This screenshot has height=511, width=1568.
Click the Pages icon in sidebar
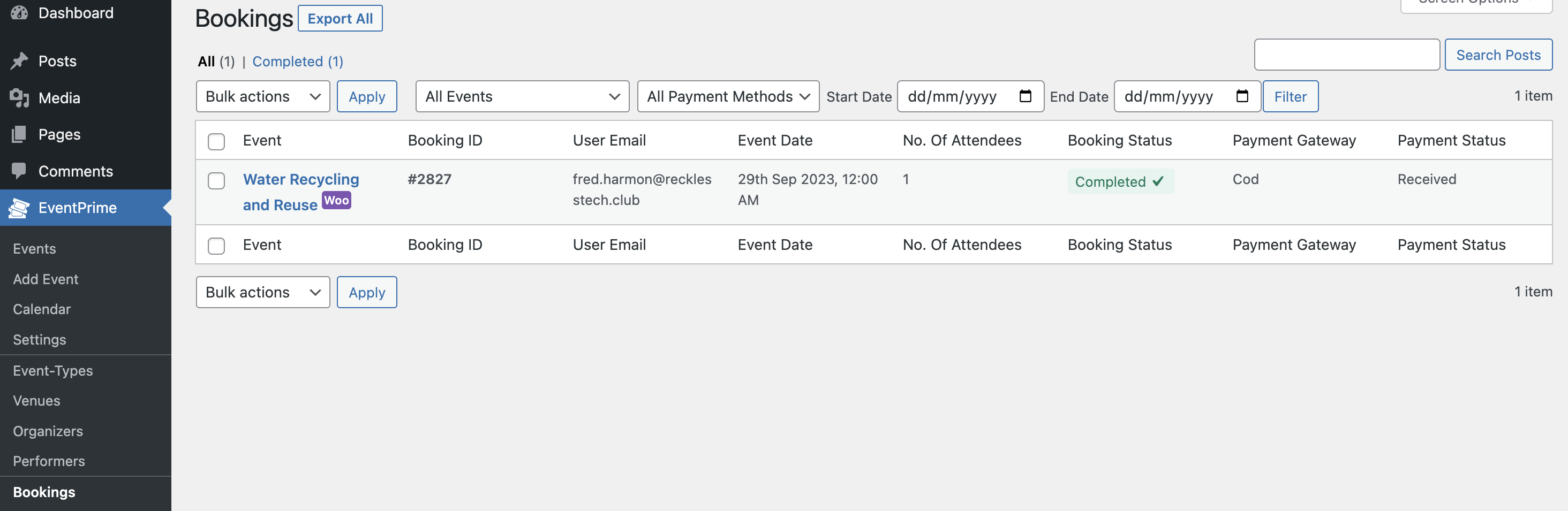(x=19, y=134)
